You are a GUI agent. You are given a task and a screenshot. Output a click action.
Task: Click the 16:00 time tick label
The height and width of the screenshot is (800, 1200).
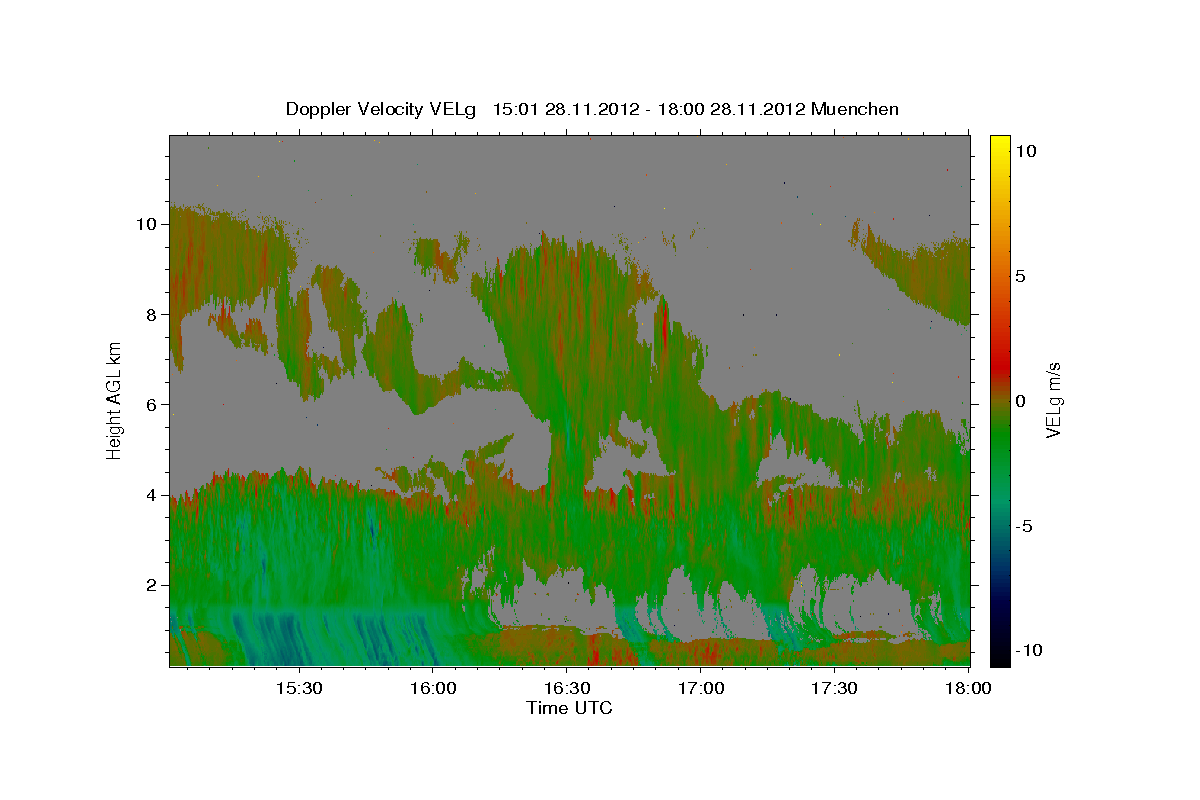tap(434, 688)
